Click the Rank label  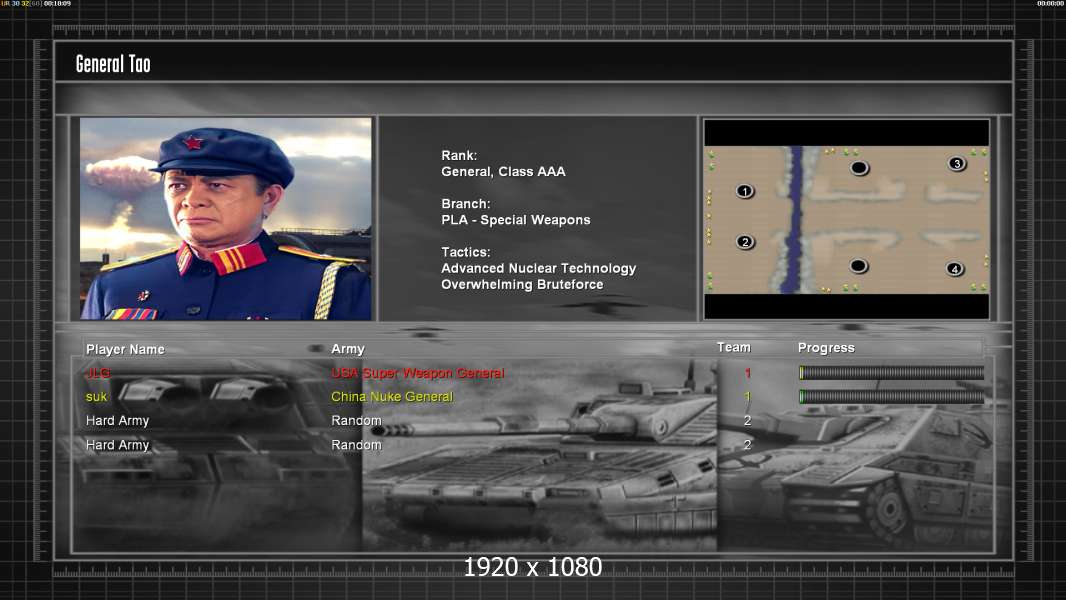coord(460,156)
